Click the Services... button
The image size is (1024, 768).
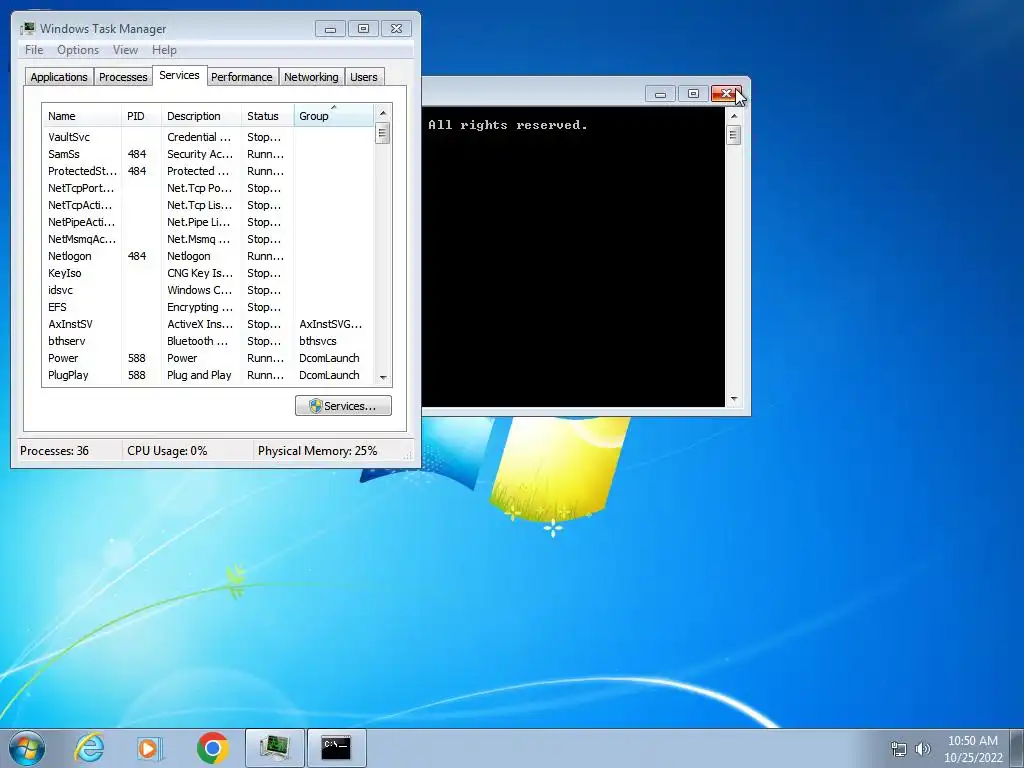344,406
